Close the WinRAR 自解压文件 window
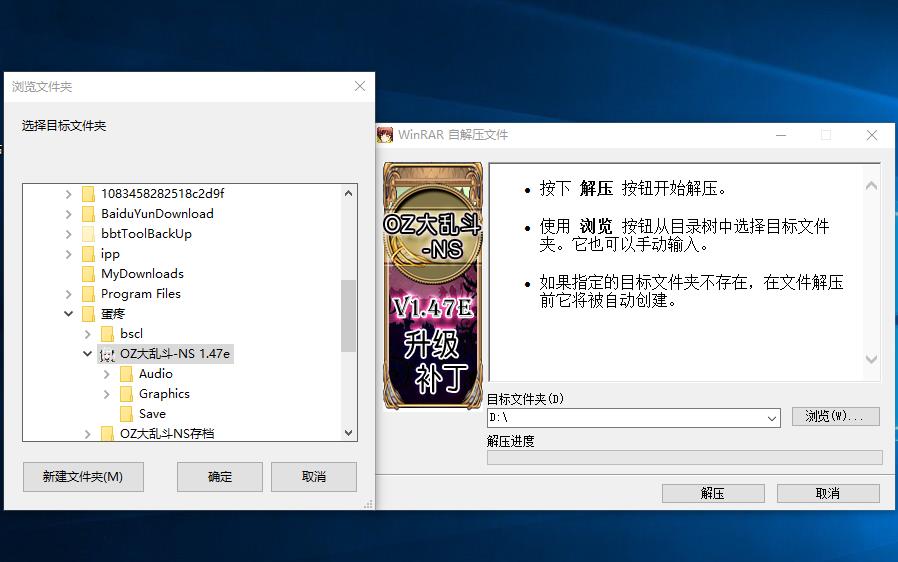This screenshot has height=562, width=898. coord(872,135)
